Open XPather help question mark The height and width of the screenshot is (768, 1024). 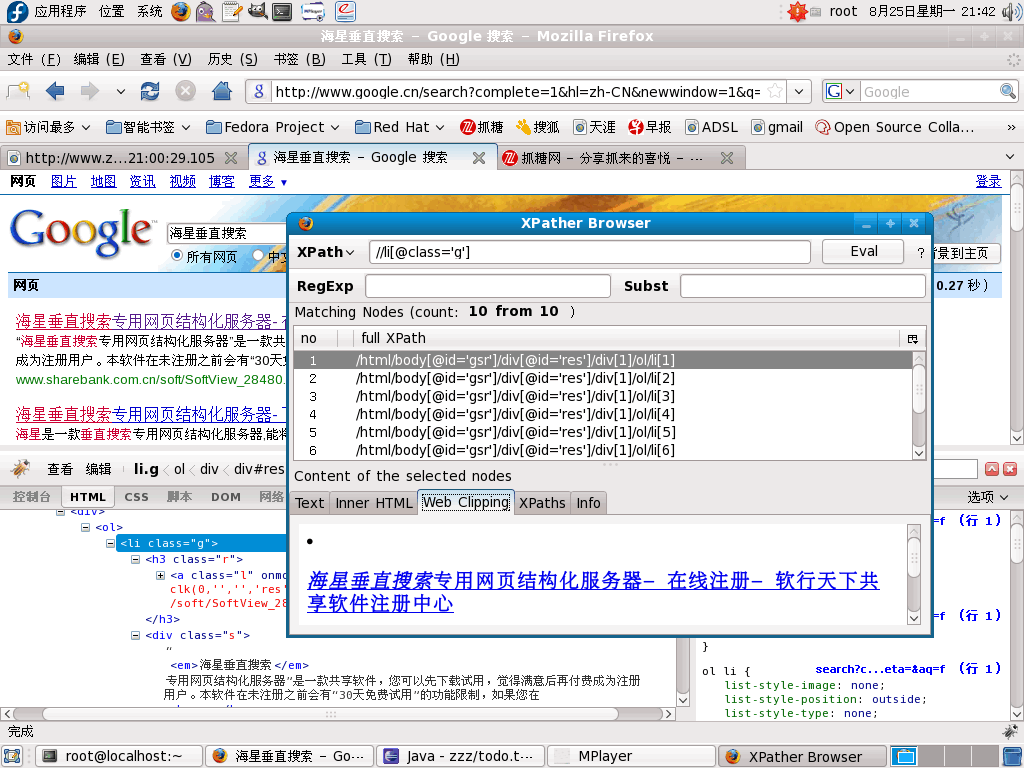(x=921, y=253)
